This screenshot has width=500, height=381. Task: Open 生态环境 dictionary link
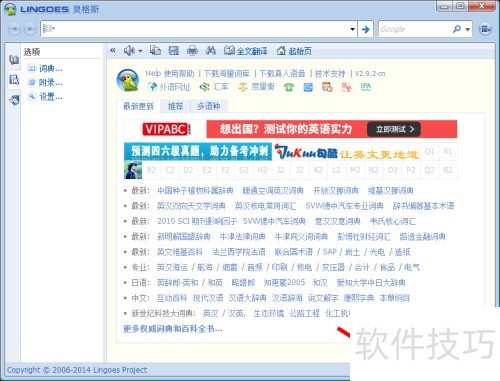pos(269,313)
